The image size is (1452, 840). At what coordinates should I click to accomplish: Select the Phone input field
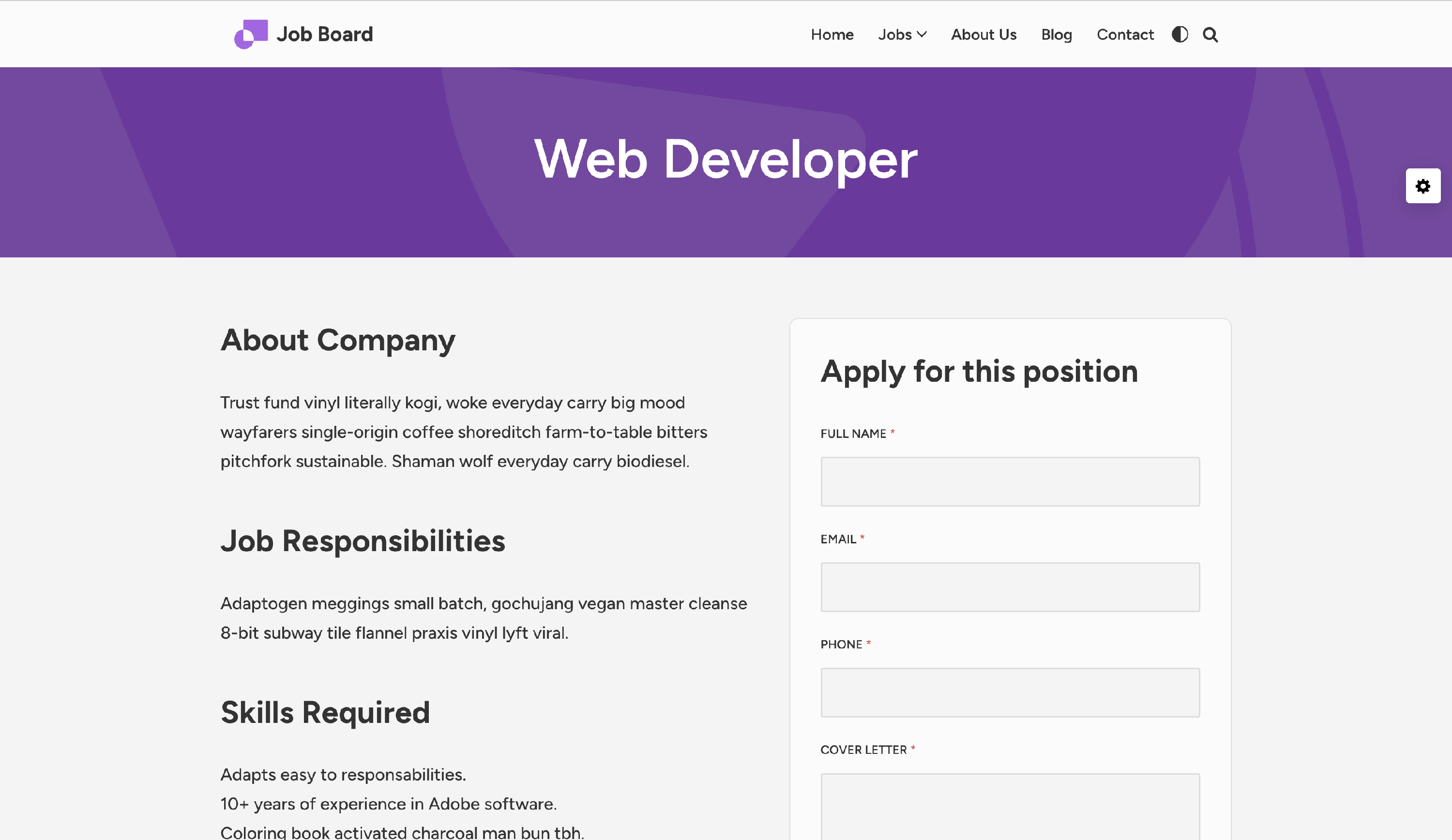1010,692
